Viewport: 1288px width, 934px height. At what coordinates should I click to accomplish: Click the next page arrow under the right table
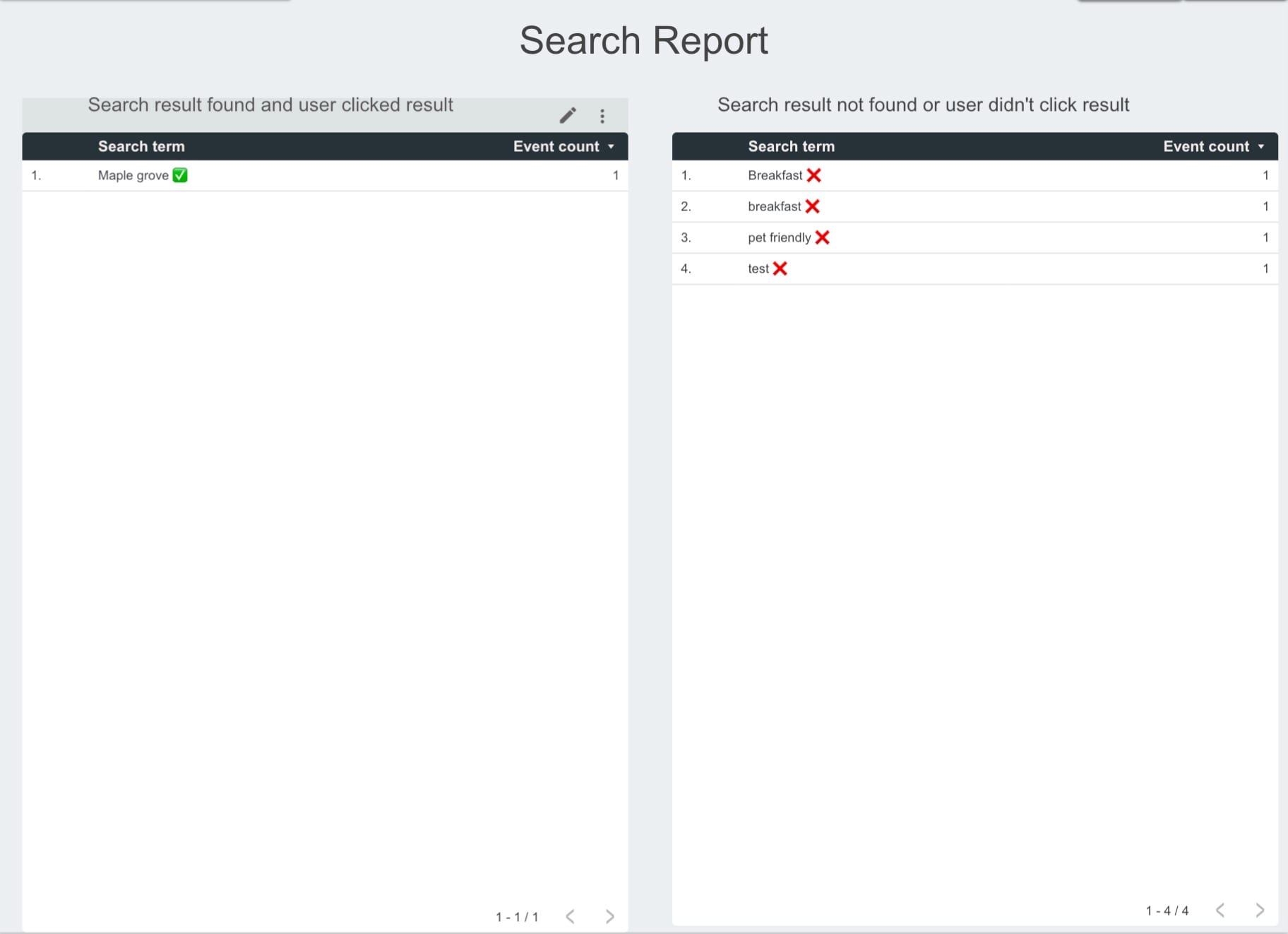coord(1260,910)
